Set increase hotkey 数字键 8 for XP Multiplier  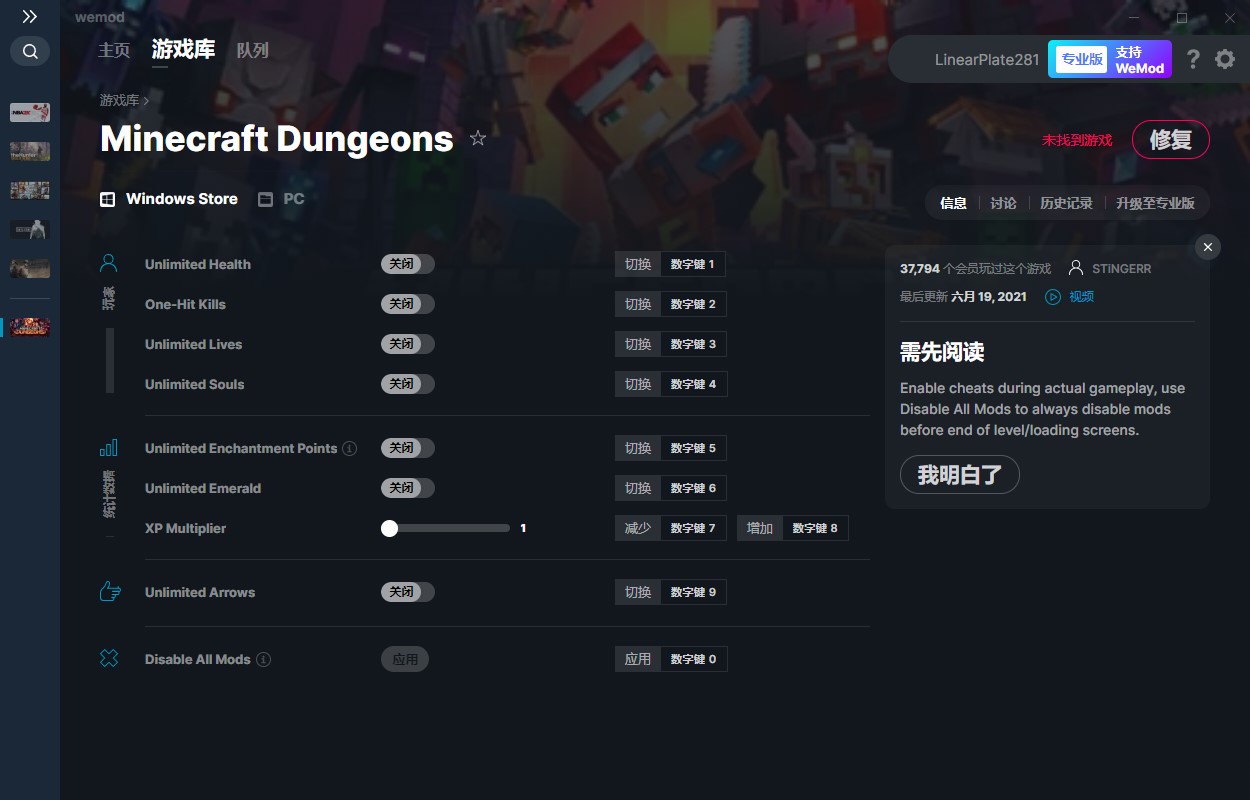click(x=815, y=528)
